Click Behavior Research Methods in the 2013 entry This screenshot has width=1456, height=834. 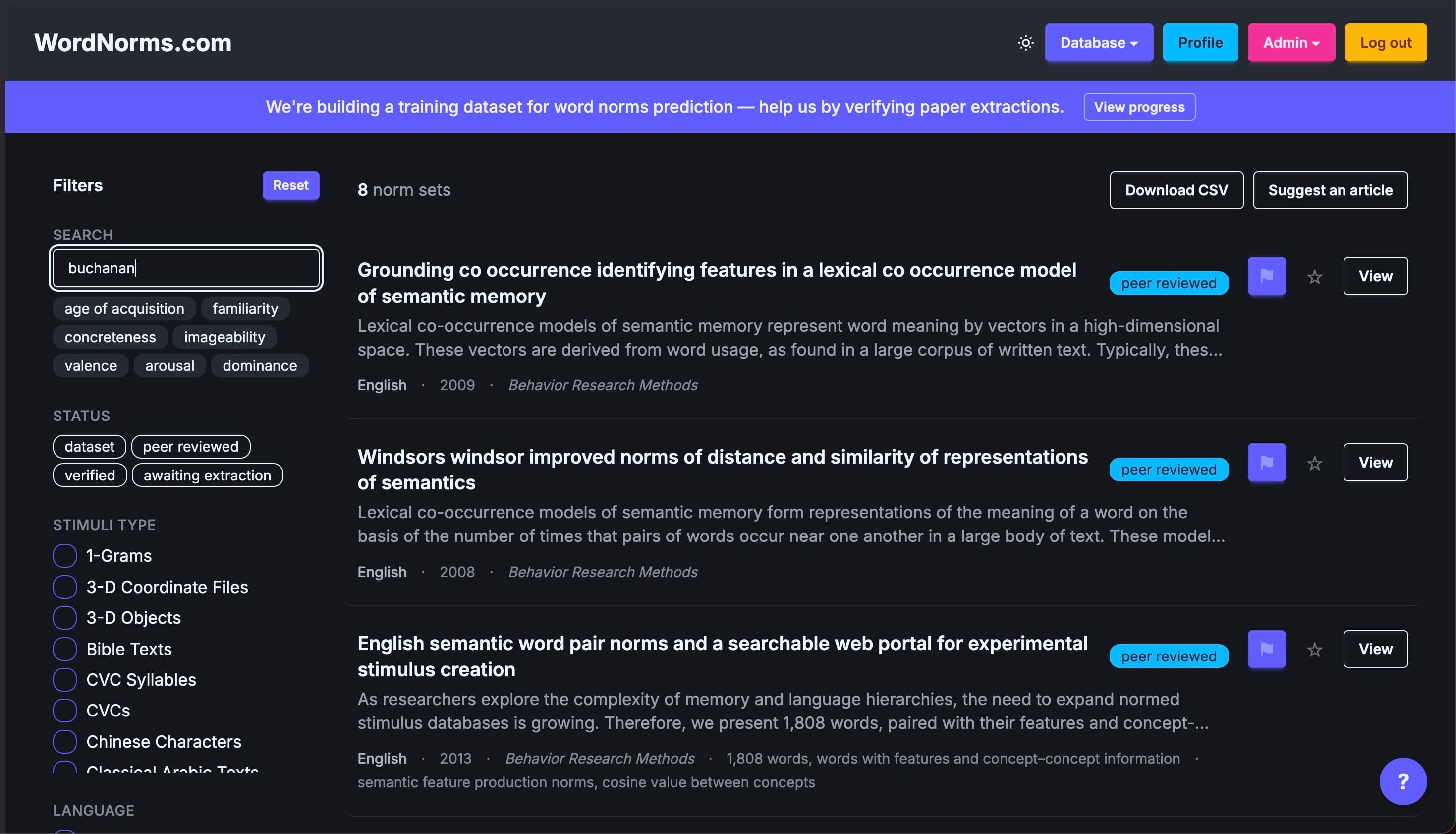click(599, 759)
